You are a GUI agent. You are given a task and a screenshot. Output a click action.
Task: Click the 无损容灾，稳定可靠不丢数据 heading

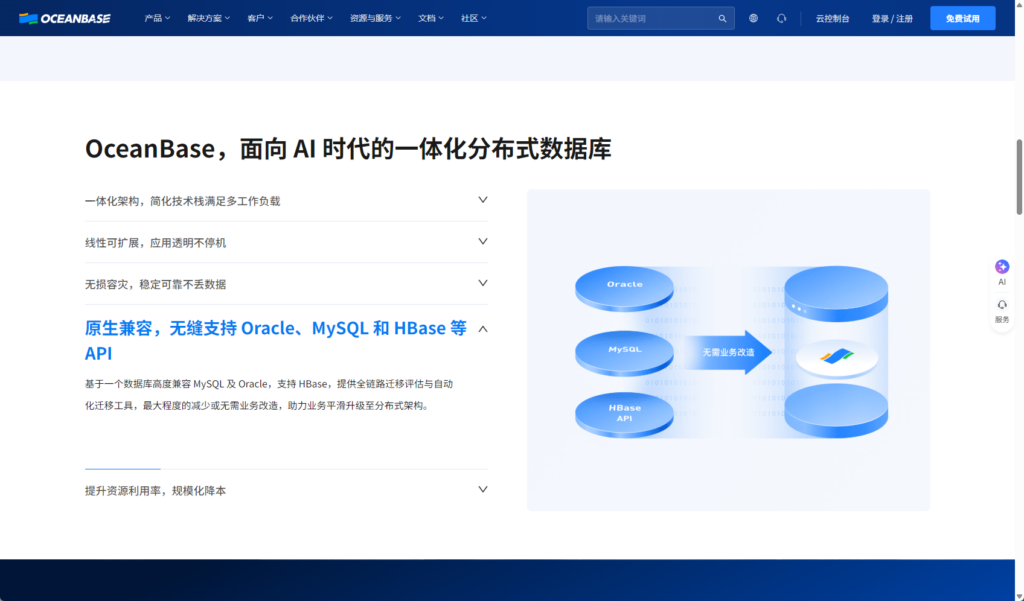tap(155, 285)
